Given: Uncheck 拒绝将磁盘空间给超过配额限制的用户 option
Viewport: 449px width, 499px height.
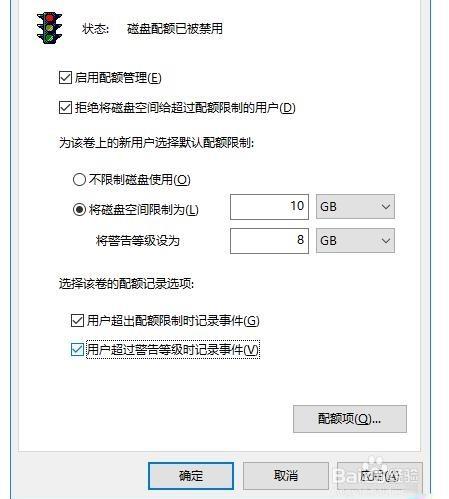Looking at the screenshot, I should point(65,107).
